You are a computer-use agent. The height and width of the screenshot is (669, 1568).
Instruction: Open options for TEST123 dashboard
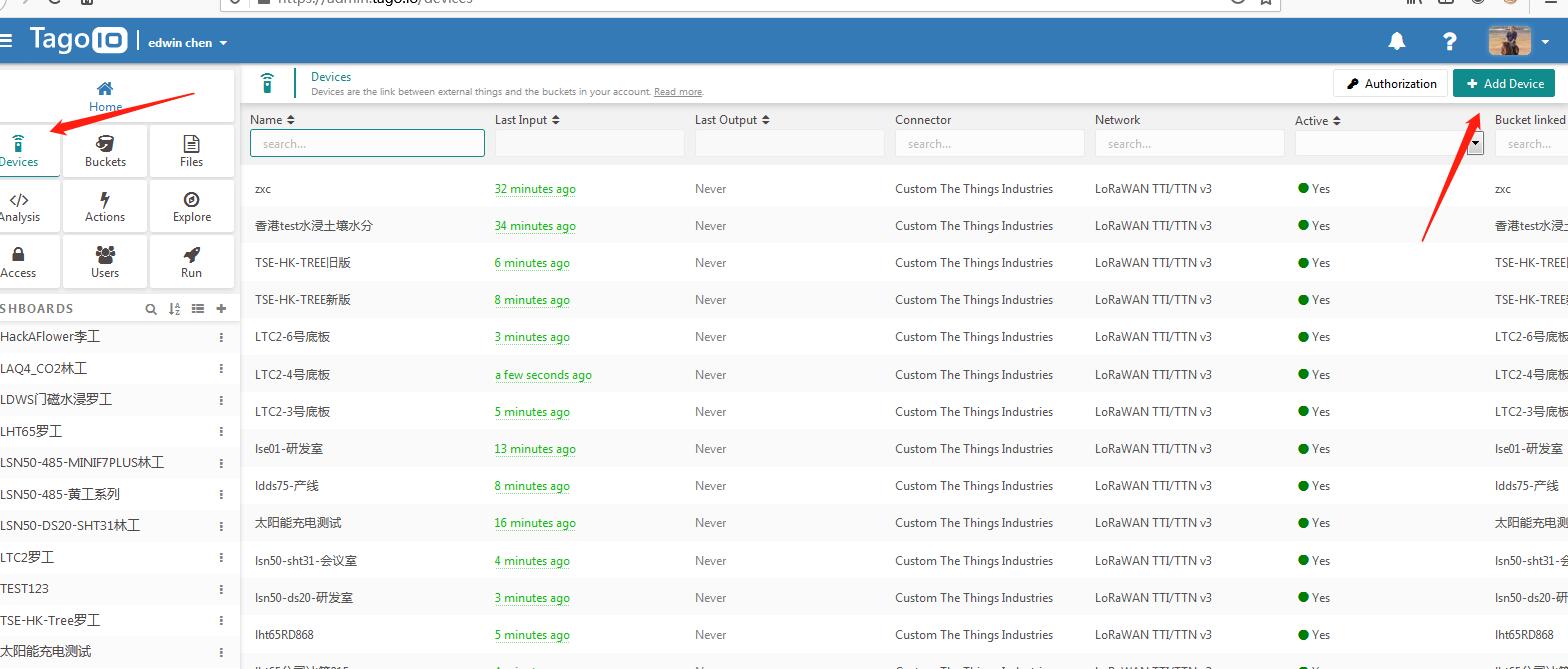click(221, 589)
